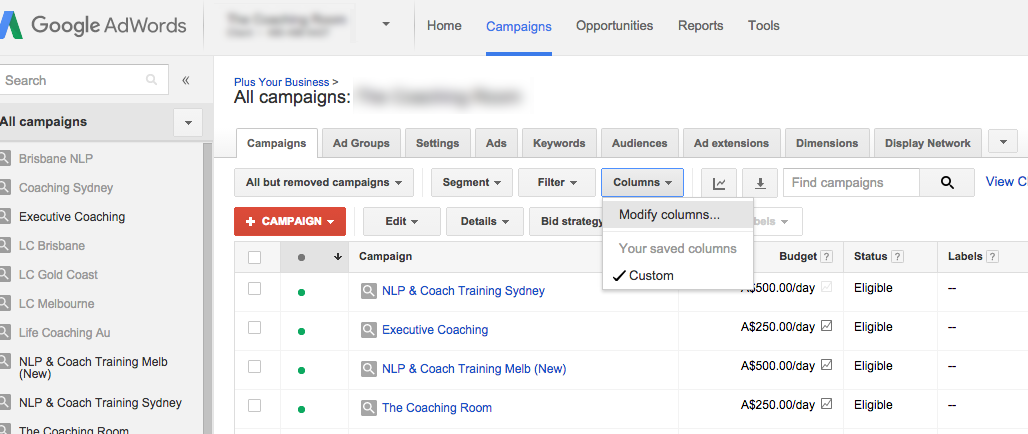
Task: Open the Segment dropdown
Action: coord(472,182)
